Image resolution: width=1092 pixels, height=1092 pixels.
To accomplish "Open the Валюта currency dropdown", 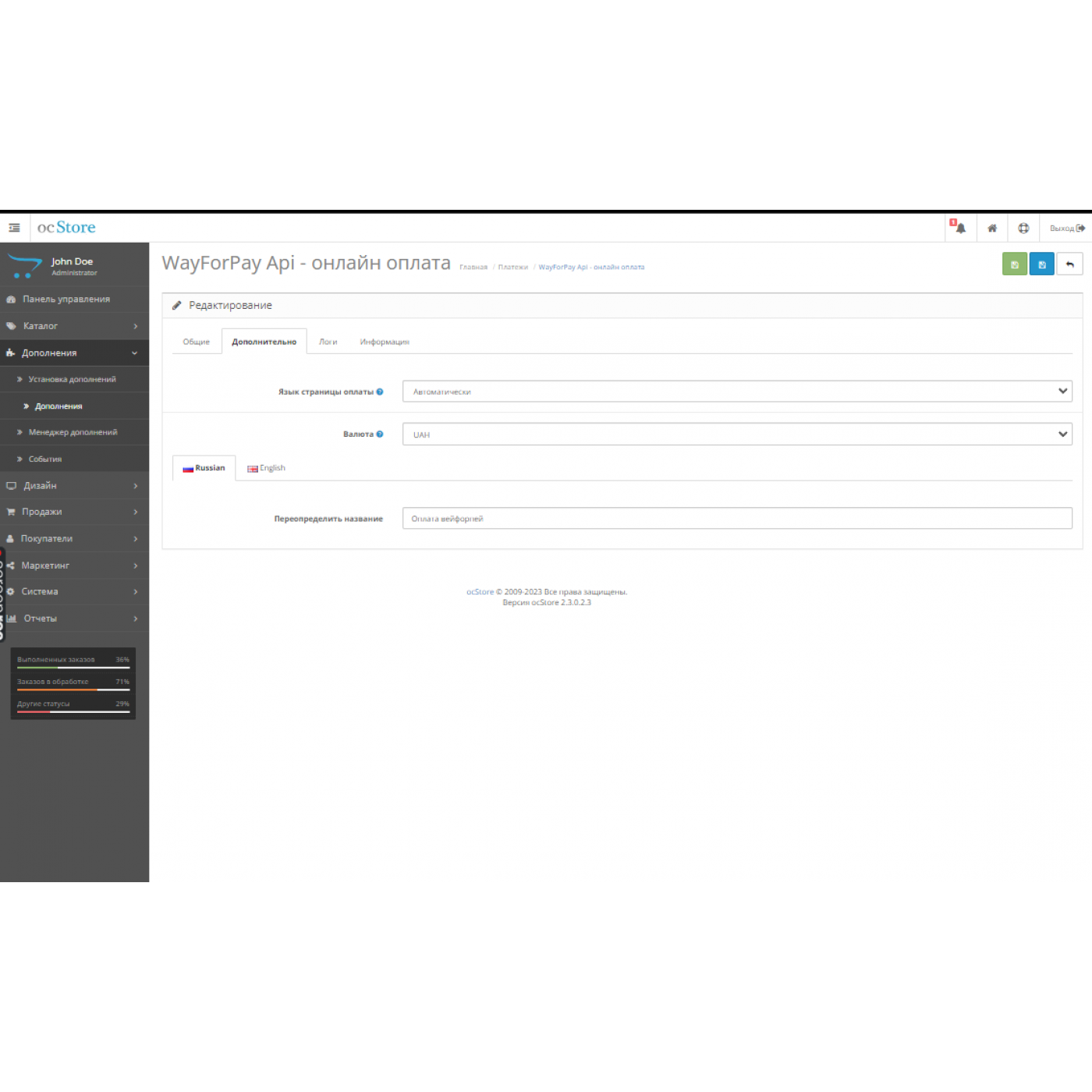I will point(736,434).
